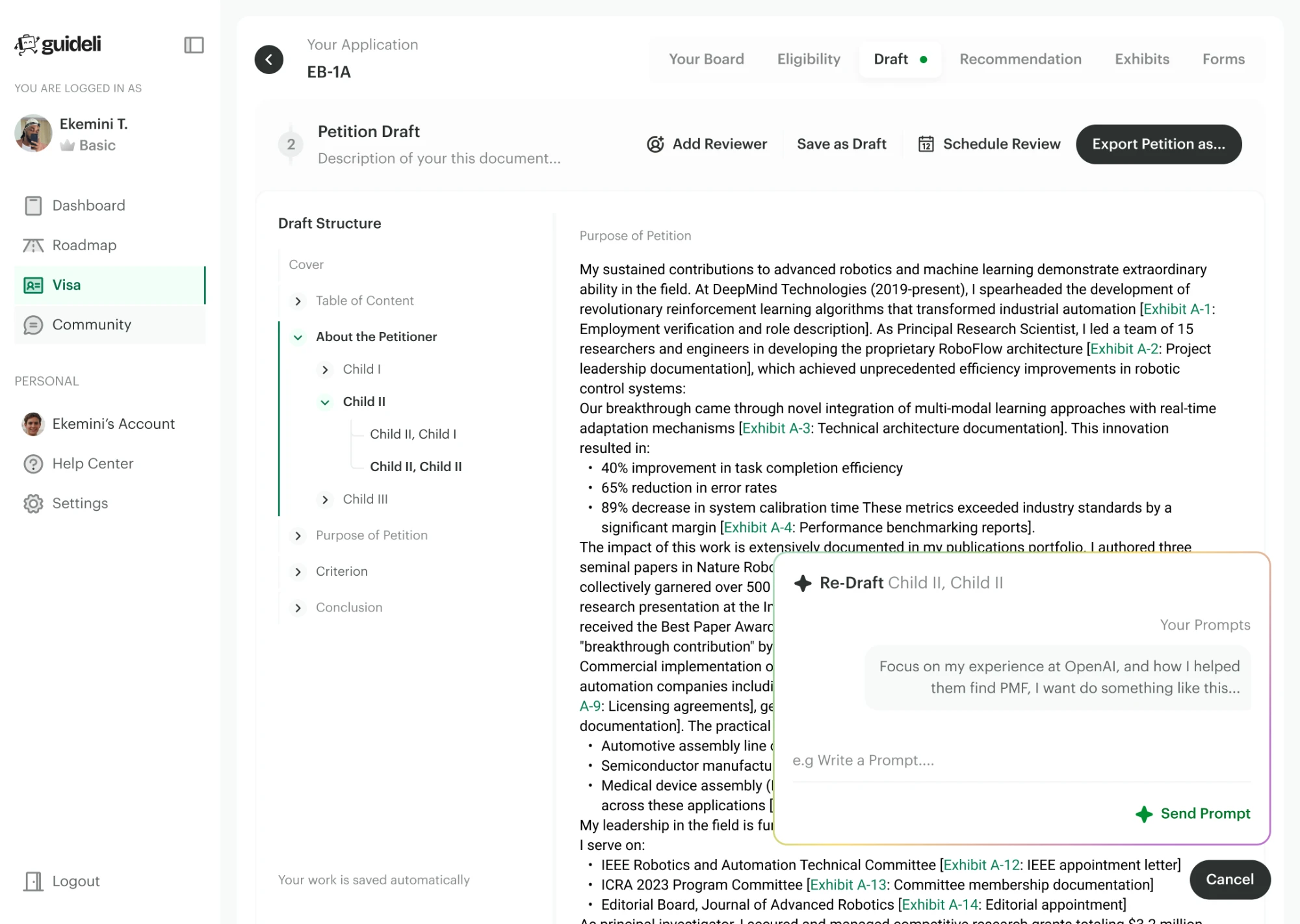This screenshot has height=924, width=1300.
Task: Open the Recommendation tab
Action: pos(1020,59)
